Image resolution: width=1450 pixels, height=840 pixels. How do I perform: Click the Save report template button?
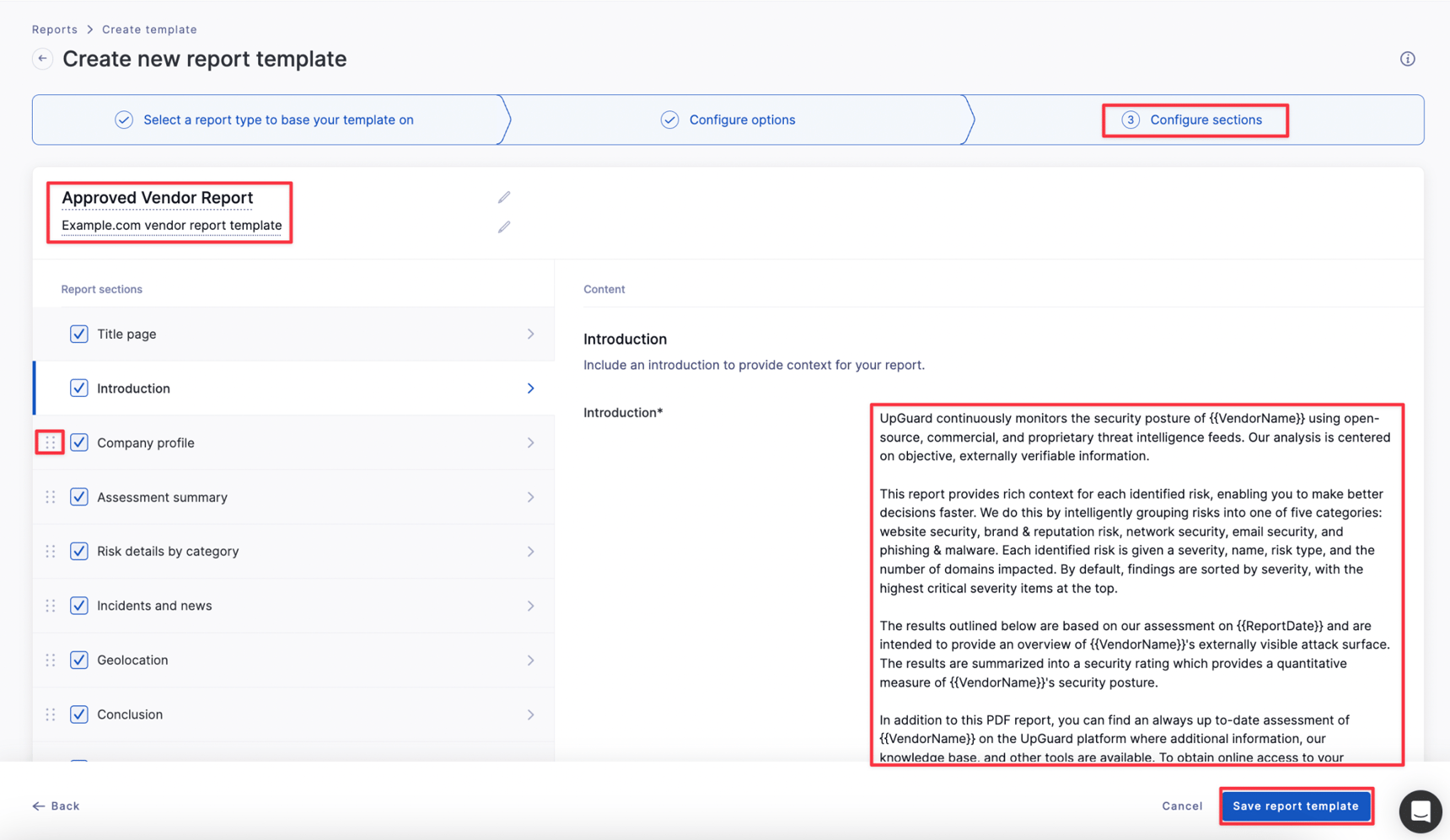(x=1296, y=805)
